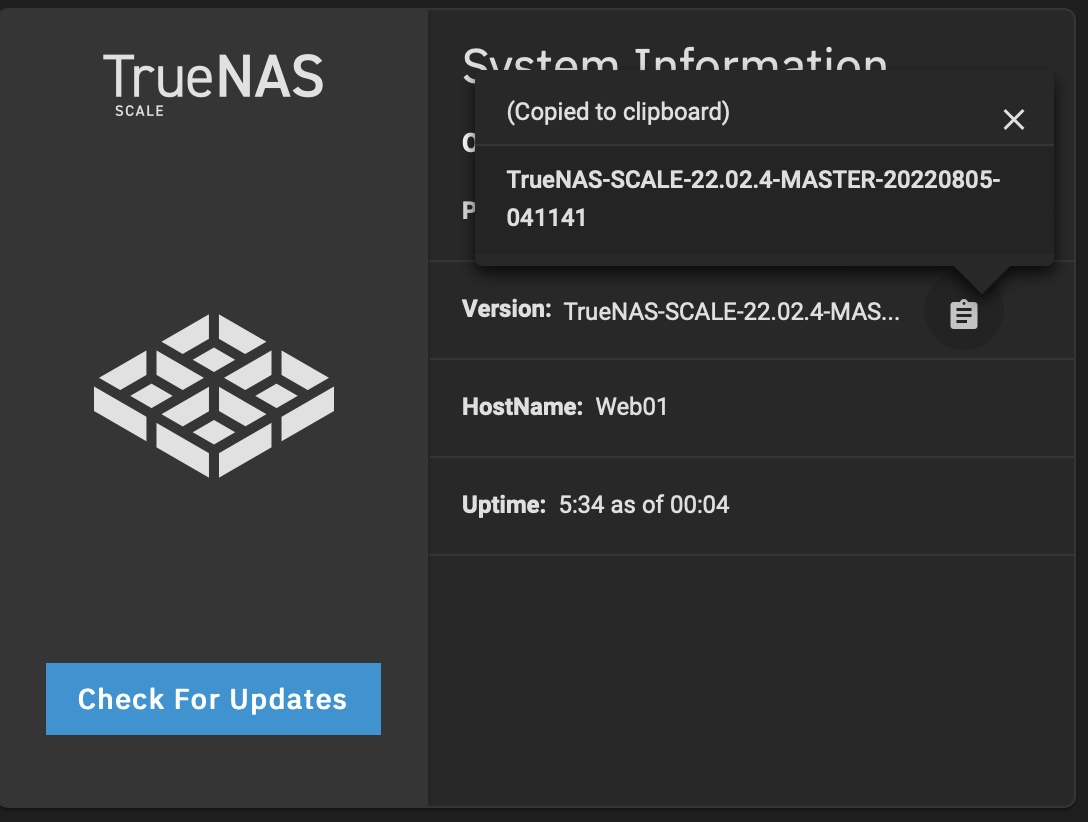Click the Uptime label
This screenshot has height=822, width=1088.
(x=504, y=504)
